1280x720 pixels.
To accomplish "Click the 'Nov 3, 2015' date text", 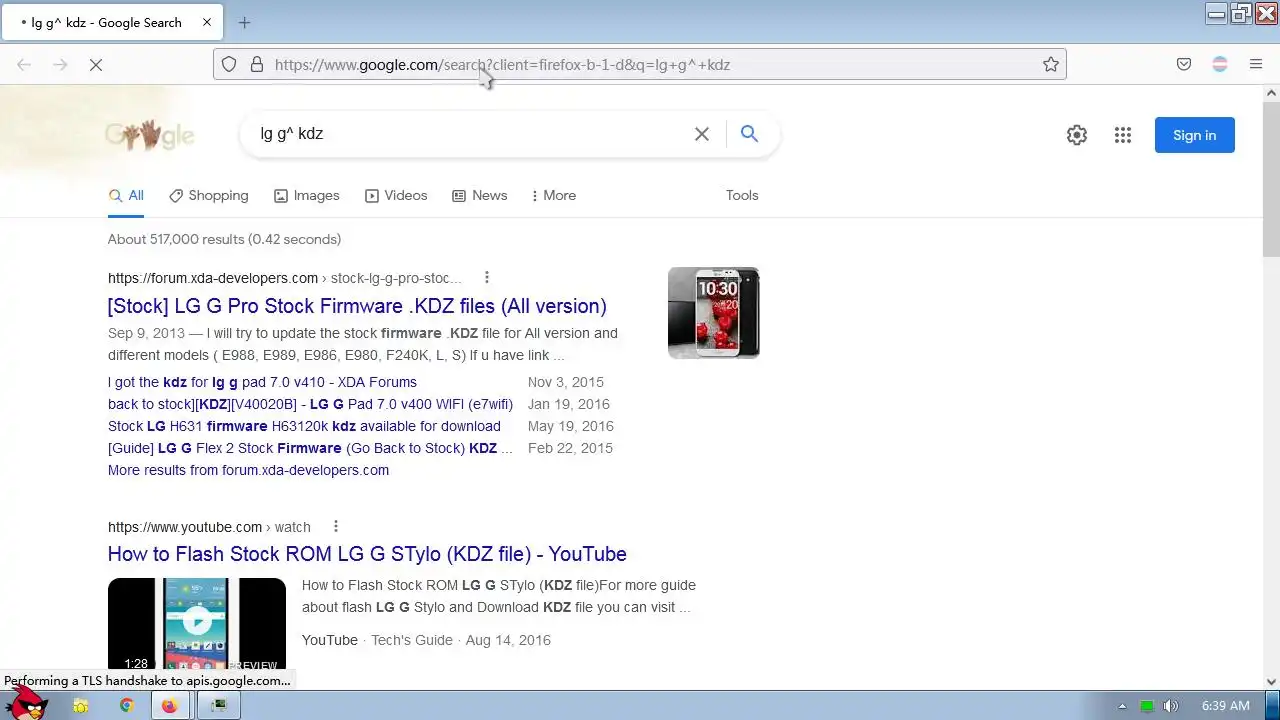I will click(566, 382).
